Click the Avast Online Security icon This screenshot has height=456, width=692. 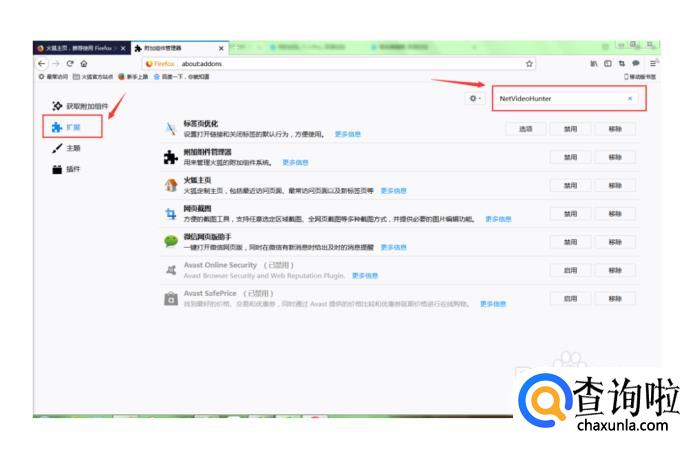(171, 270)
